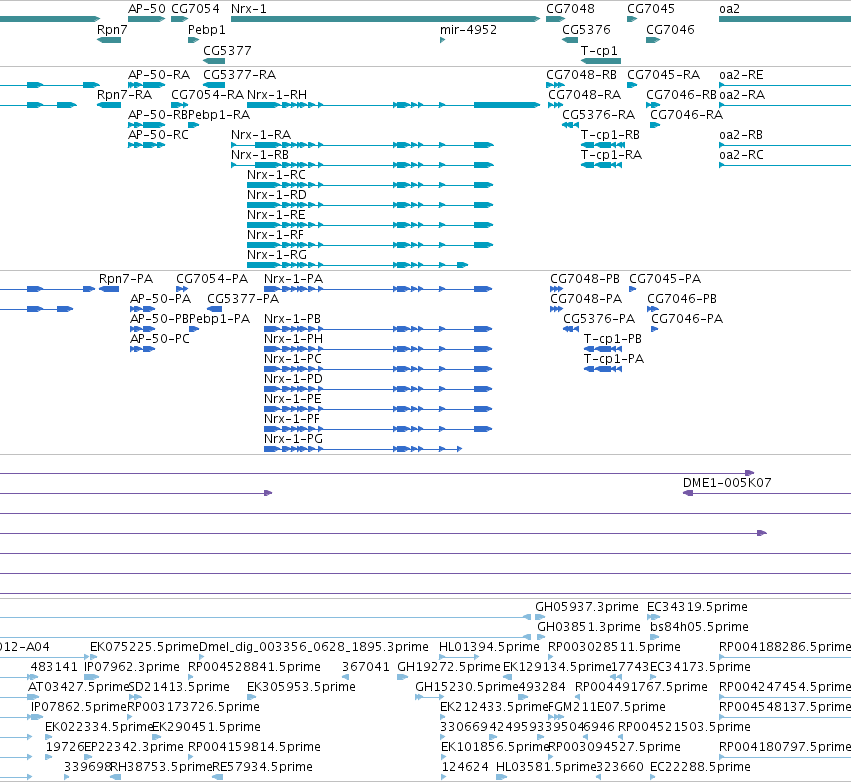
Task: Click the CG7045-PA protein label
Action: 665,278
